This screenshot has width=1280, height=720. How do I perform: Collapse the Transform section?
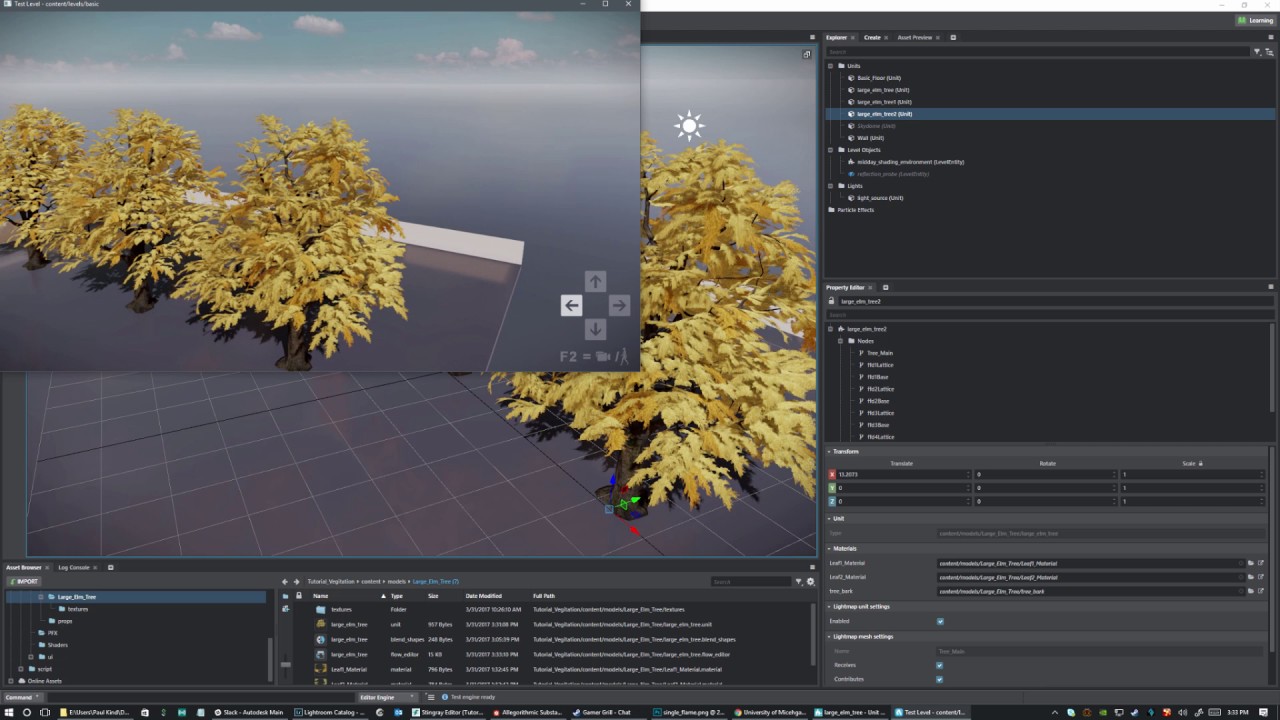click(829, 451)
